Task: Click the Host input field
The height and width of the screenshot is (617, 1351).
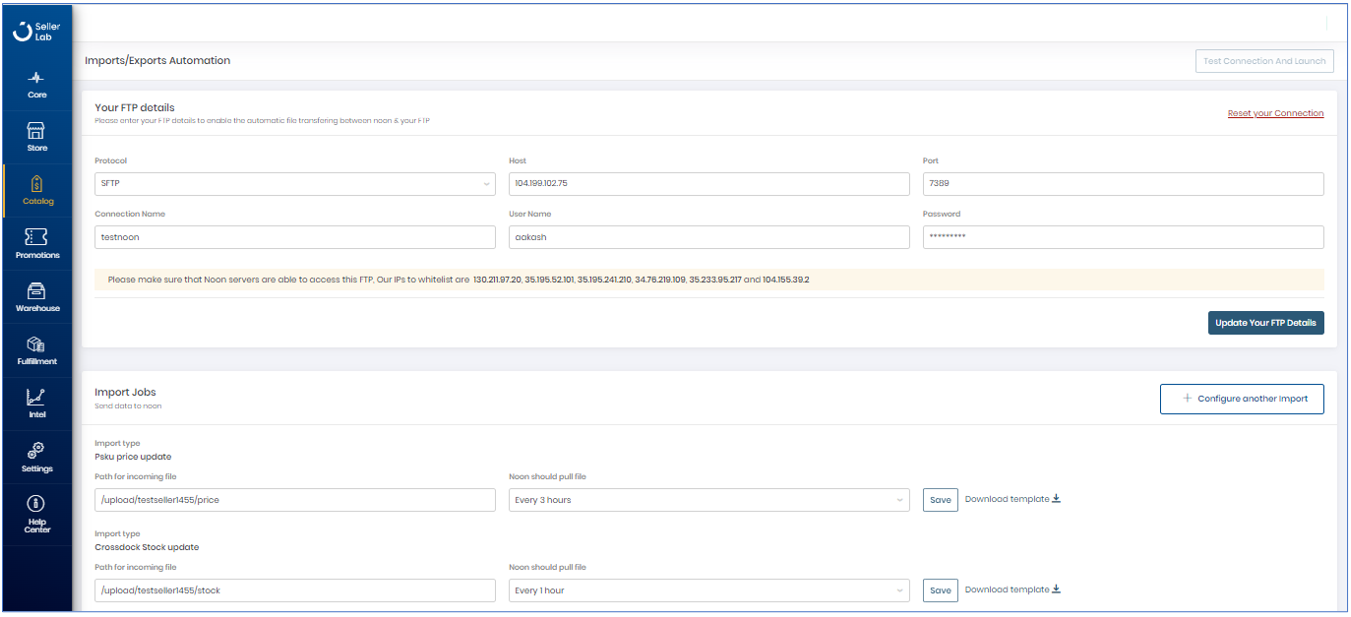Action: [709, 184]
